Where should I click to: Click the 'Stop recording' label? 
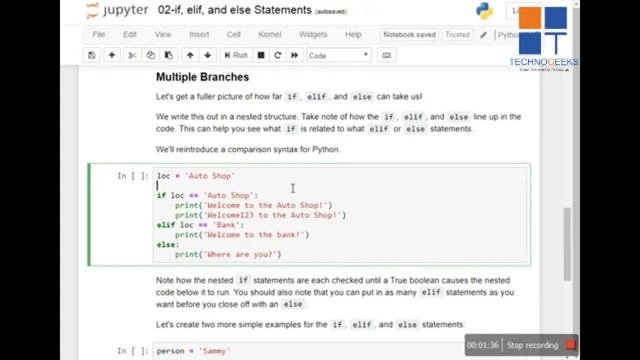[532, 345]
